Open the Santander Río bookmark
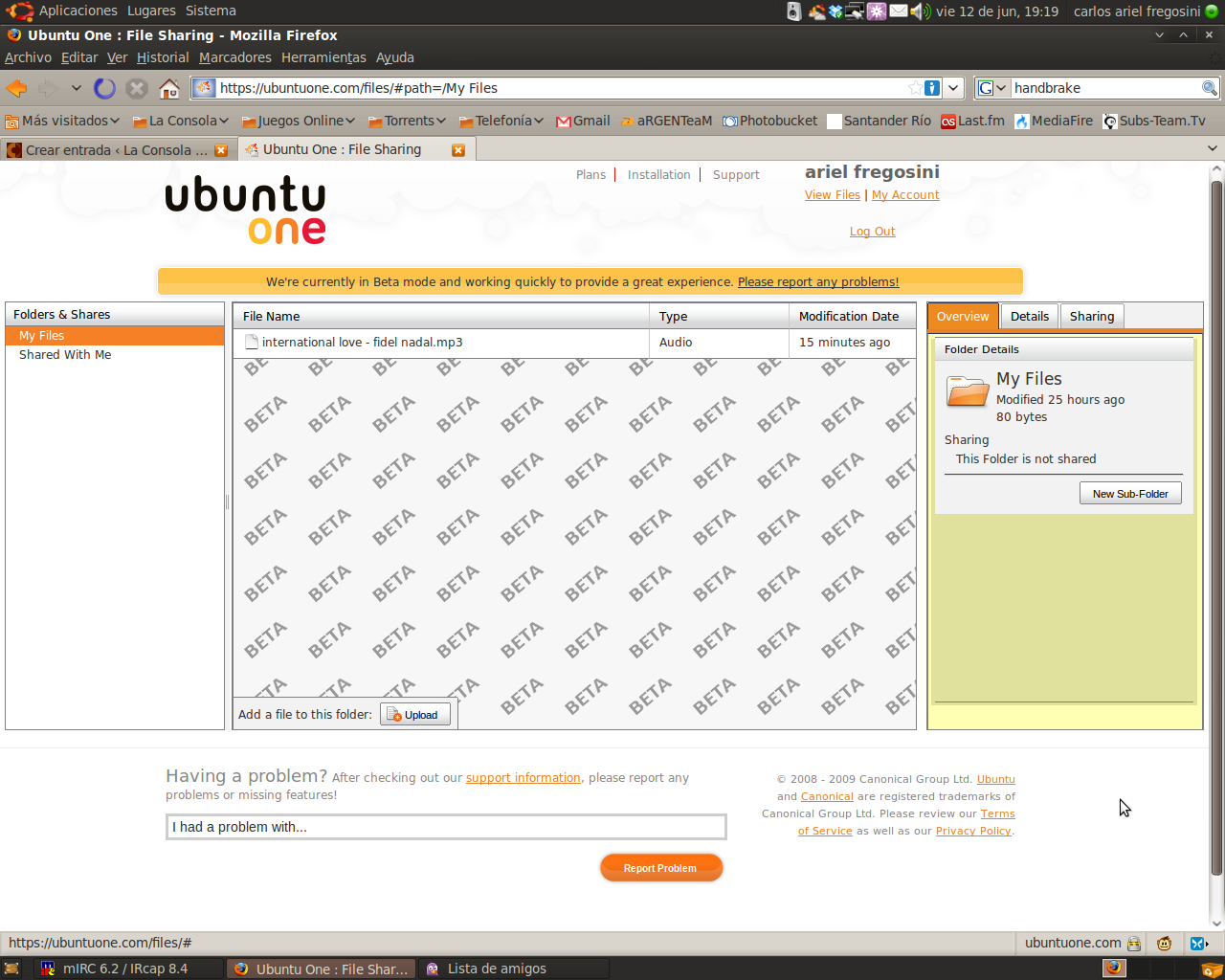 tap(880, 121)
